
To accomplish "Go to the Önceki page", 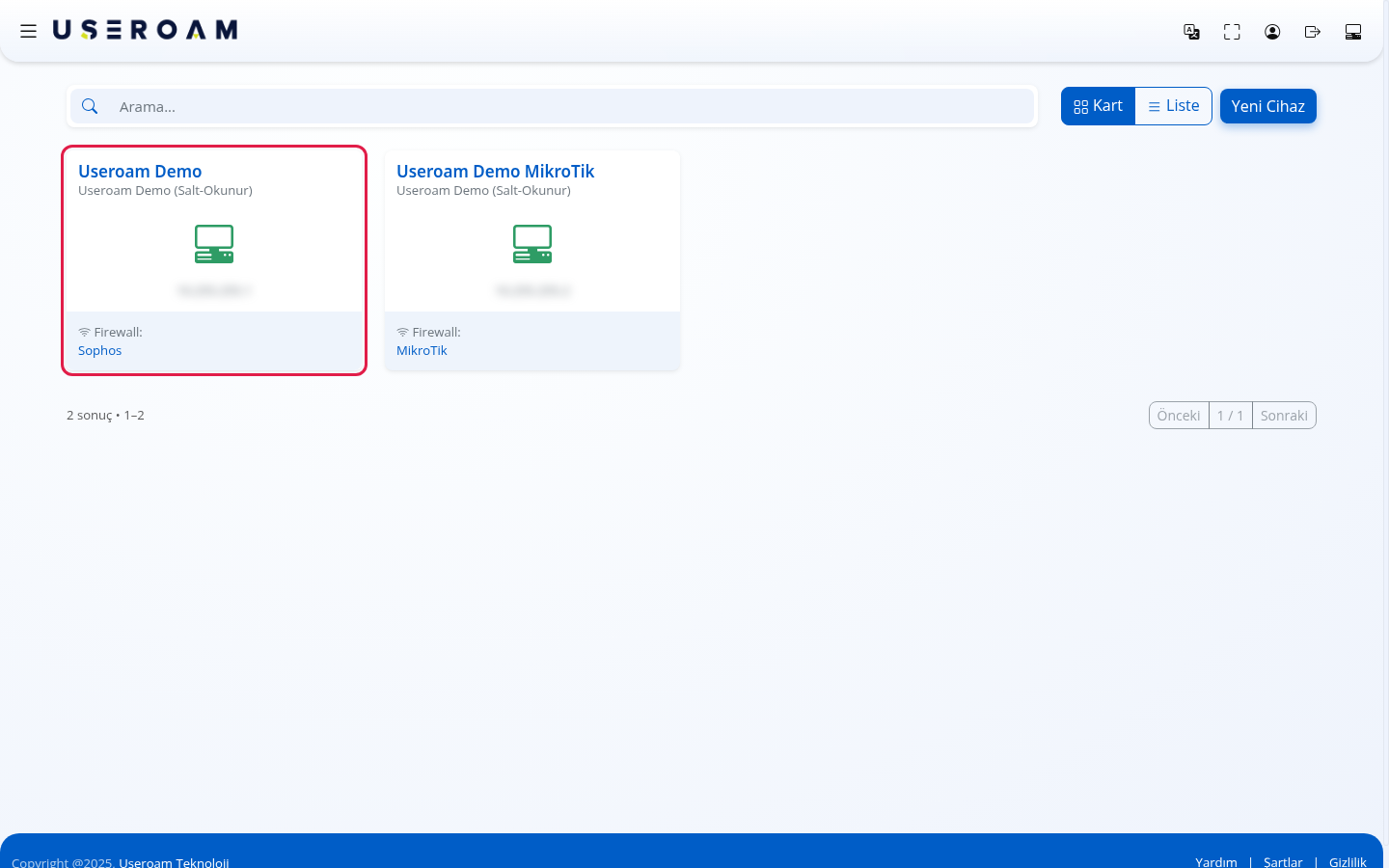I will (x=1179, y=416).
